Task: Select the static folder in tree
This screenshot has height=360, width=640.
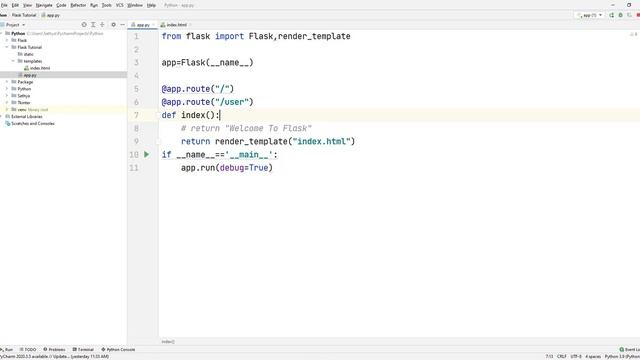Action: coord(25,54)
